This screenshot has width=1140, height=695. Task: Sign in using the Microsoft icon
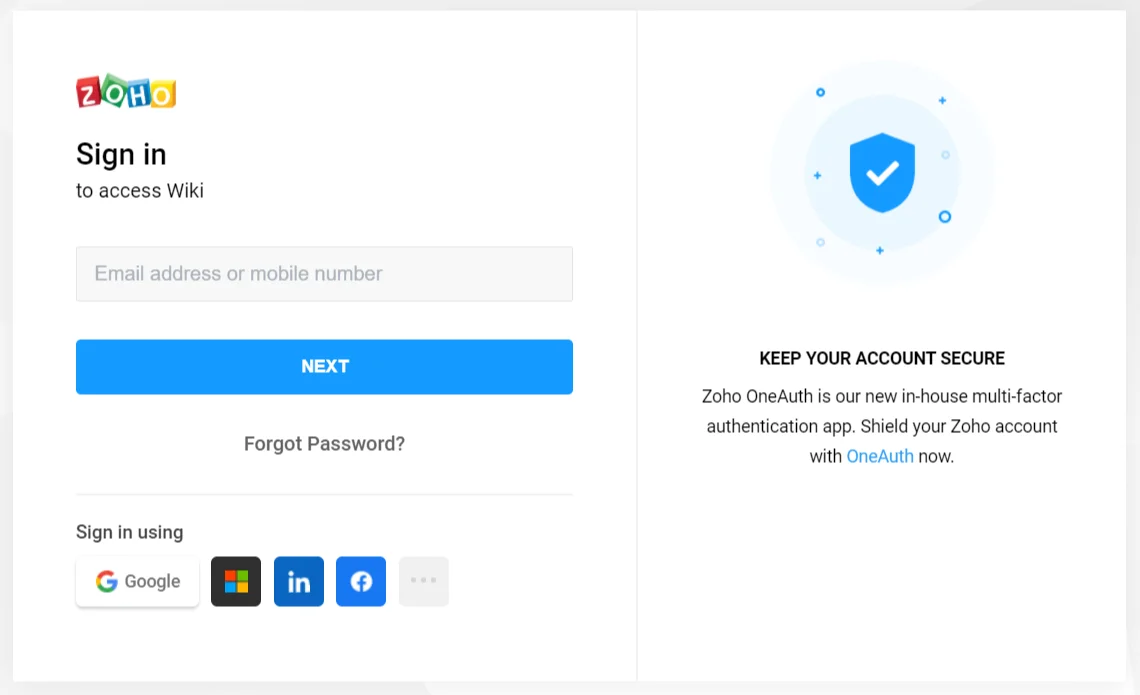tap(235, 581)
